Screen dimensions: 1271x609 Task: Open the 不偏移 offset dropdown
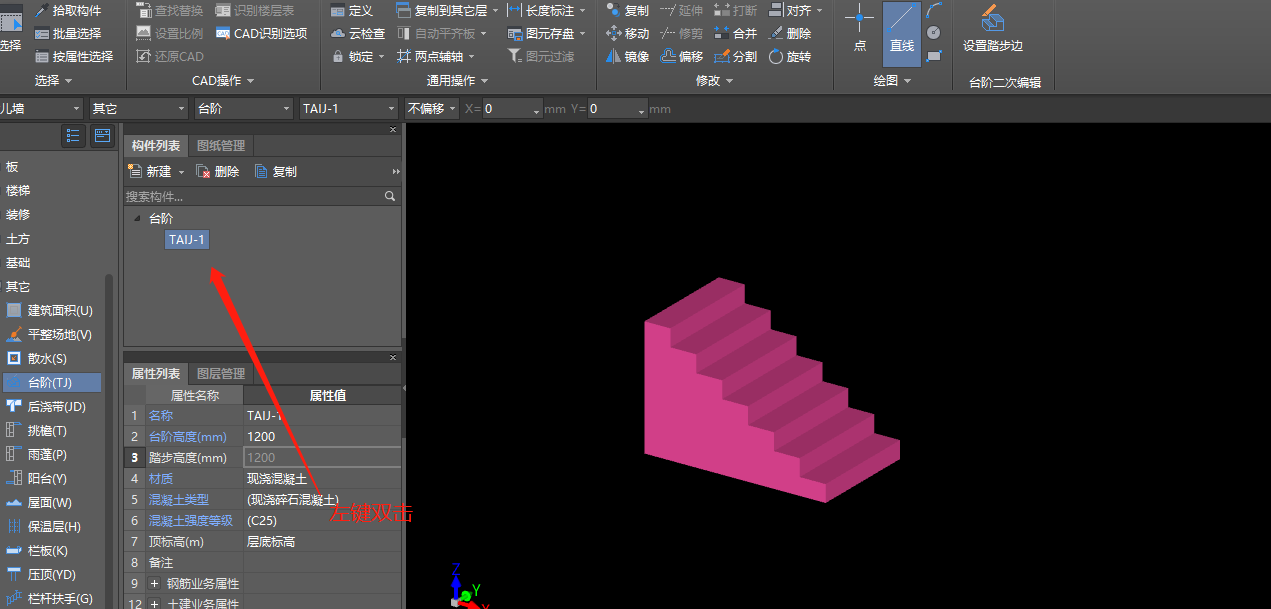pos(432,108)
